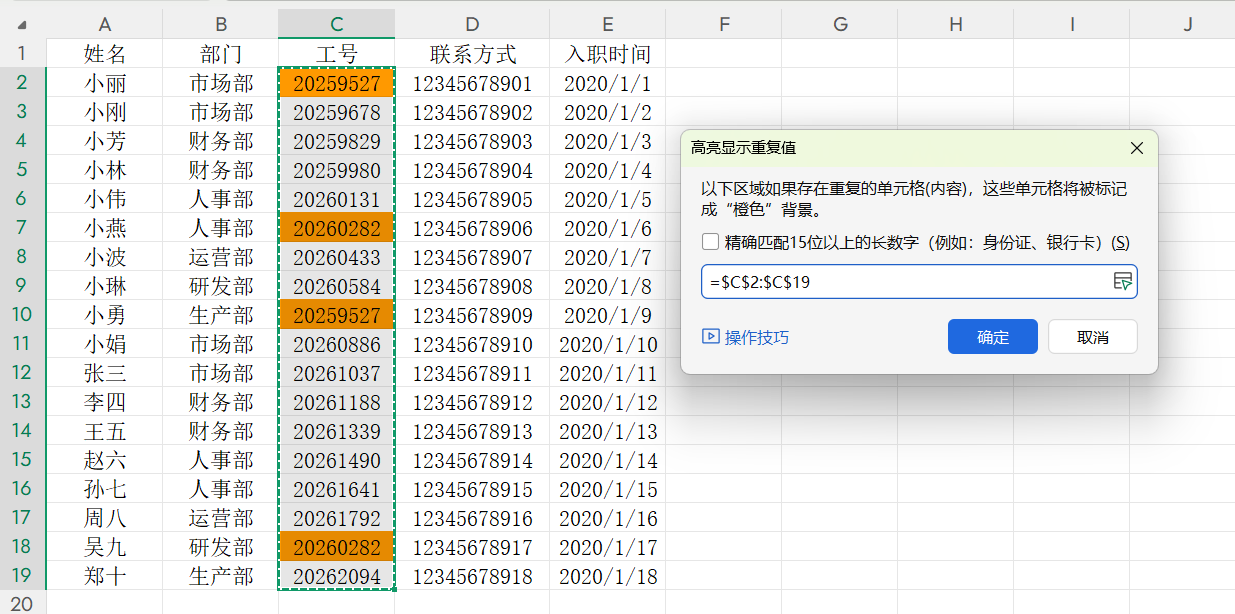Open the 操作技巧 link
Viewport: 1235px width, 614px height.
coord(745,337)
